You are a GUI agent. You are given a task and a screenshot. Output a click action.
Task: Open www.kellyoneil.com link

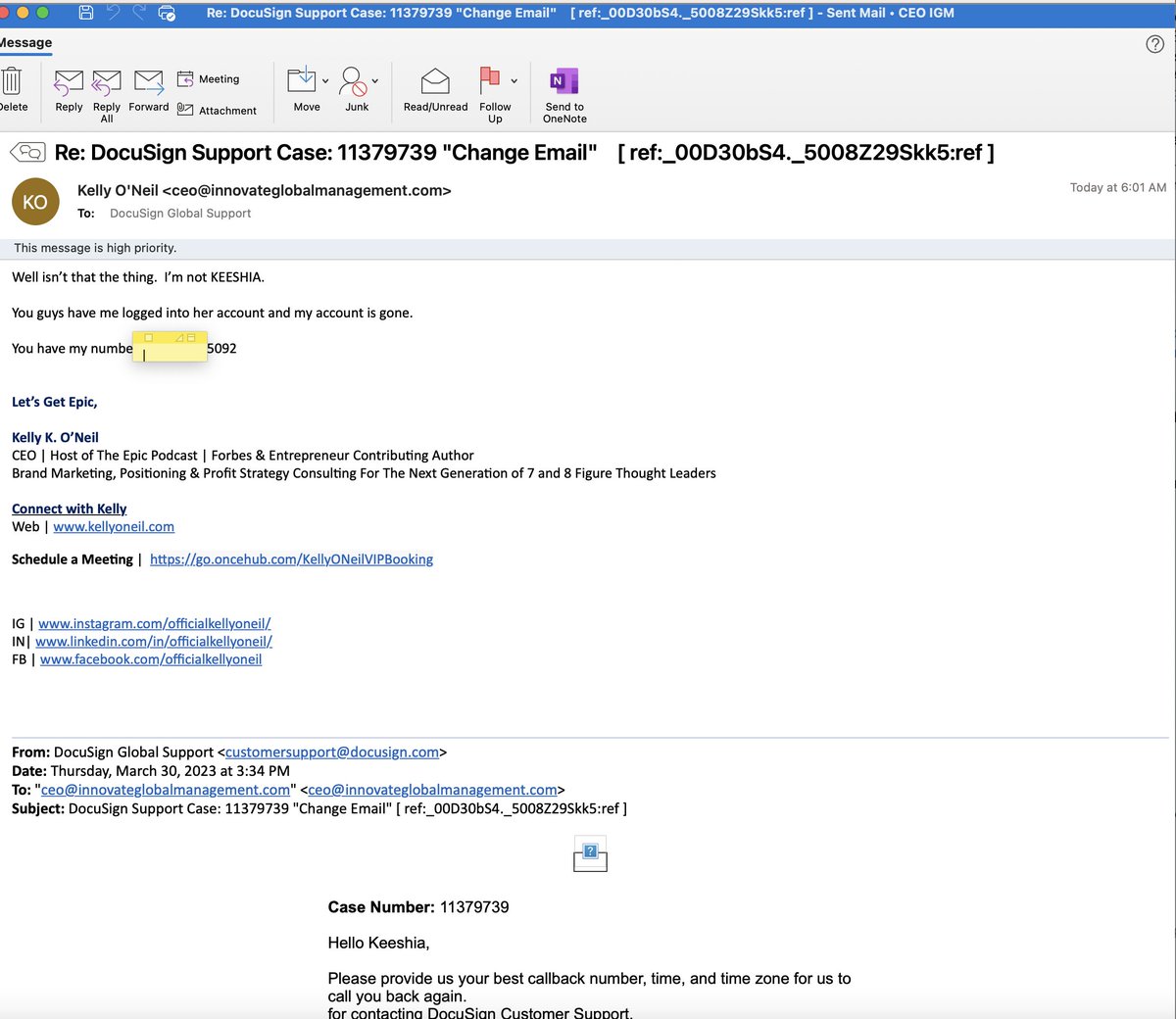click(x=114, y=526)
